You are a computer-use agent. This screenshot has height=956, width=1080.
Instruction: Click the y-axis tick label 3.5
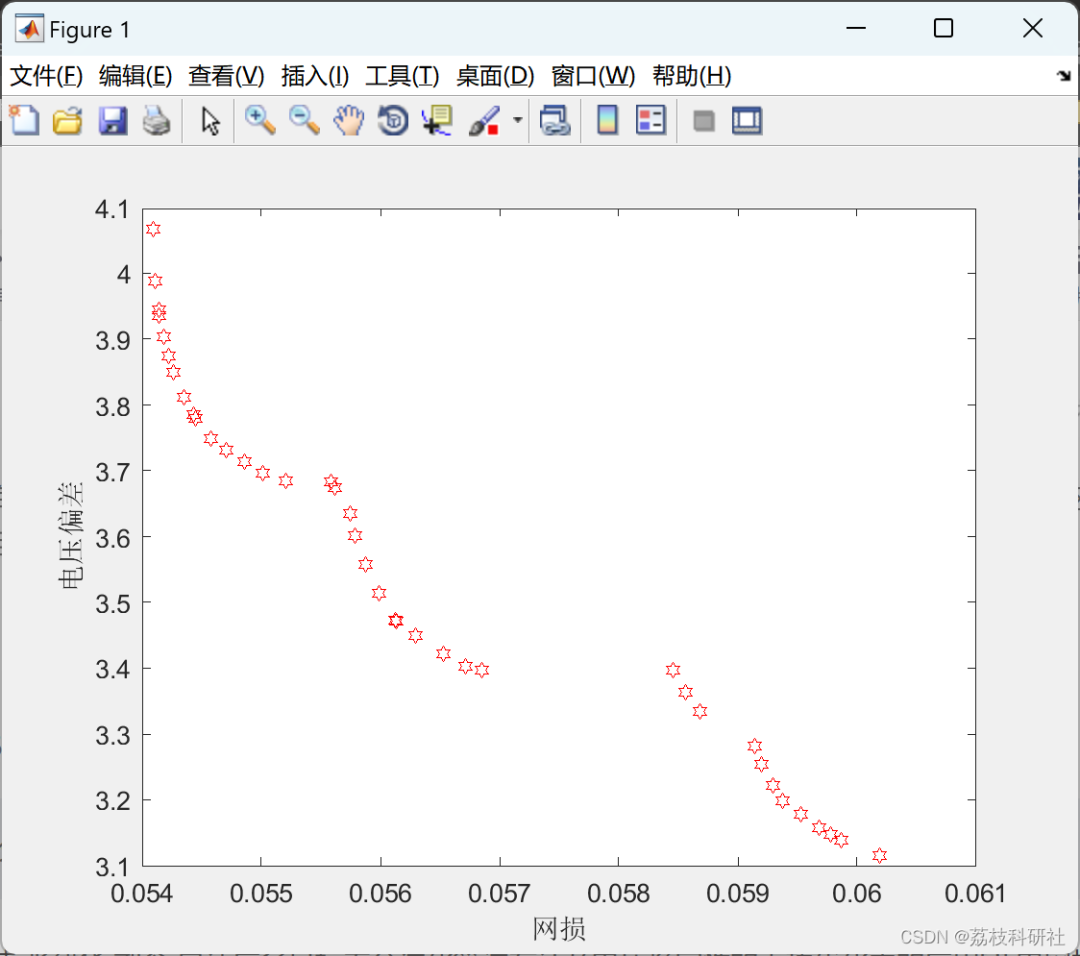point(112,603)
